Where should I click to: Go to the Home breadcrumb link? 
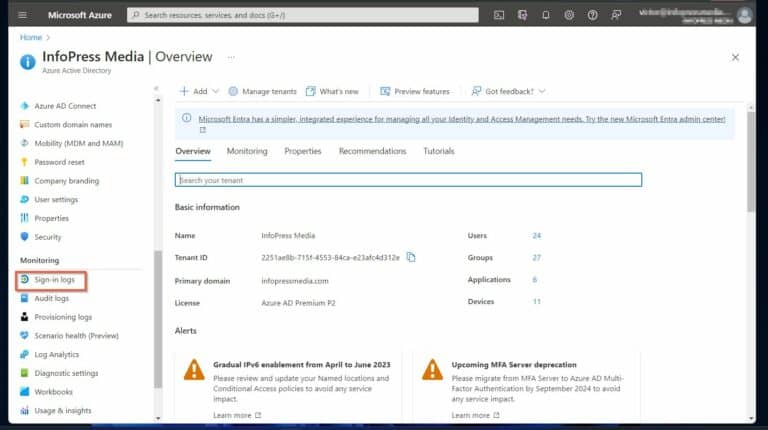31,37
